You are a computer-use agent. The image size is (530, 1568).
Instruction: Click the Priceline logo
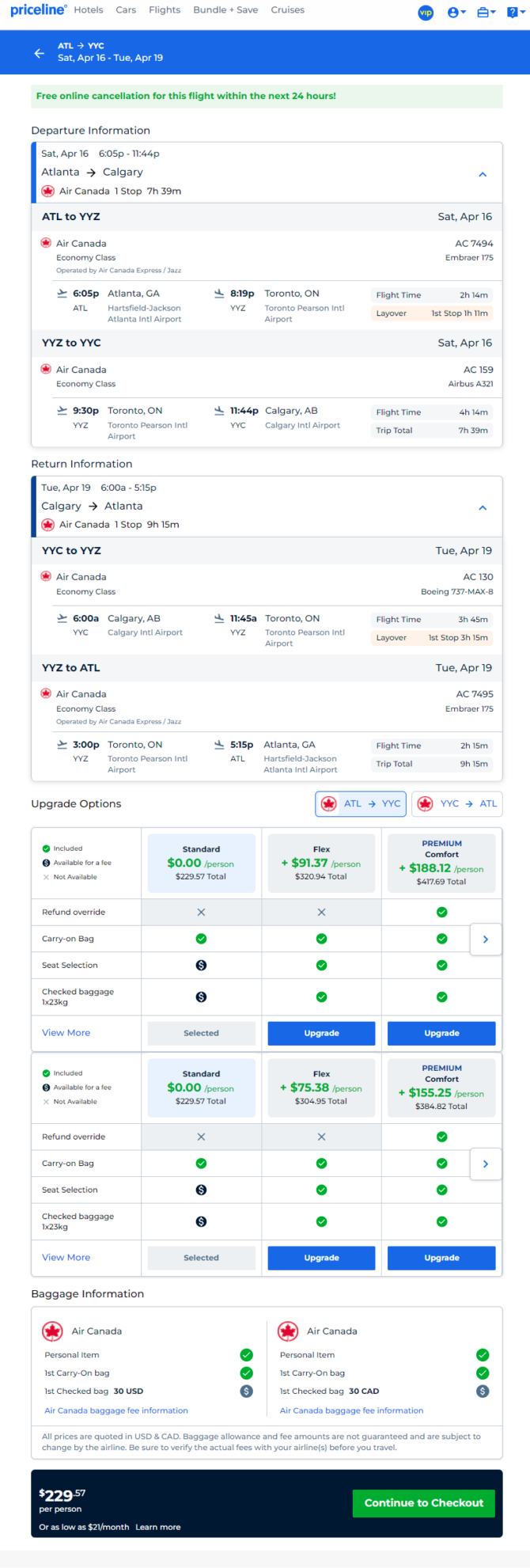pyautogui.click(x=38, y=10)
